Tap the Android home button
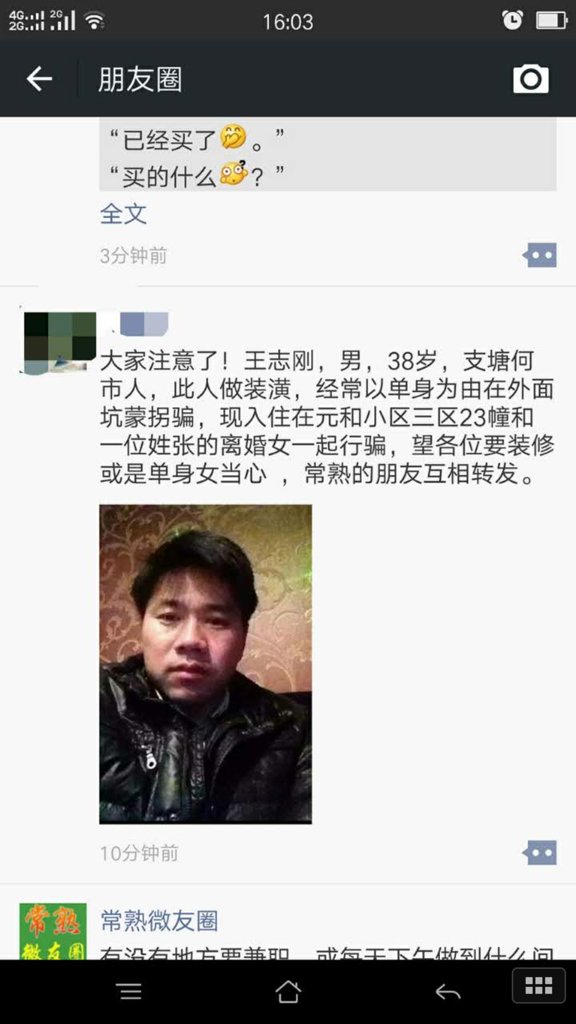The width and height of the screenshot is (576, 1024). (288, 991)
